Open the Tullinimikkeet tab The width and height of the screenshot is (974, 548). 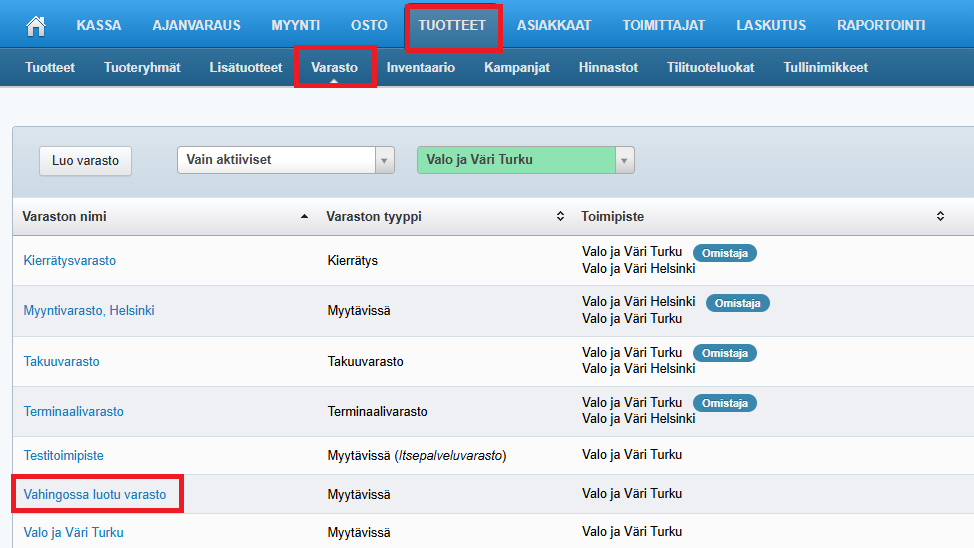825,68
